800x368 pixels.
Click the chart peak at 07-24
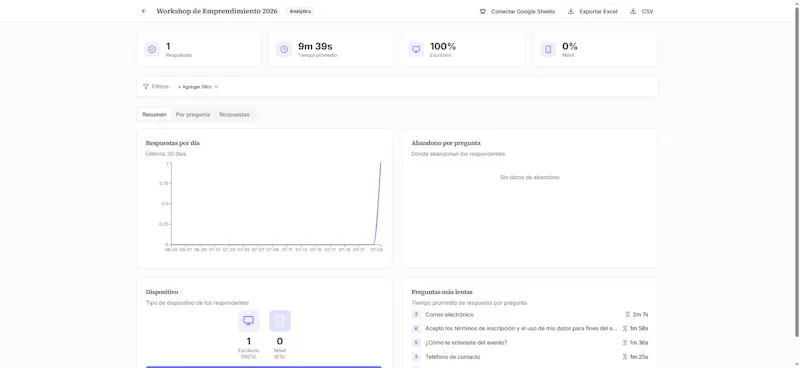click(380, 163)
